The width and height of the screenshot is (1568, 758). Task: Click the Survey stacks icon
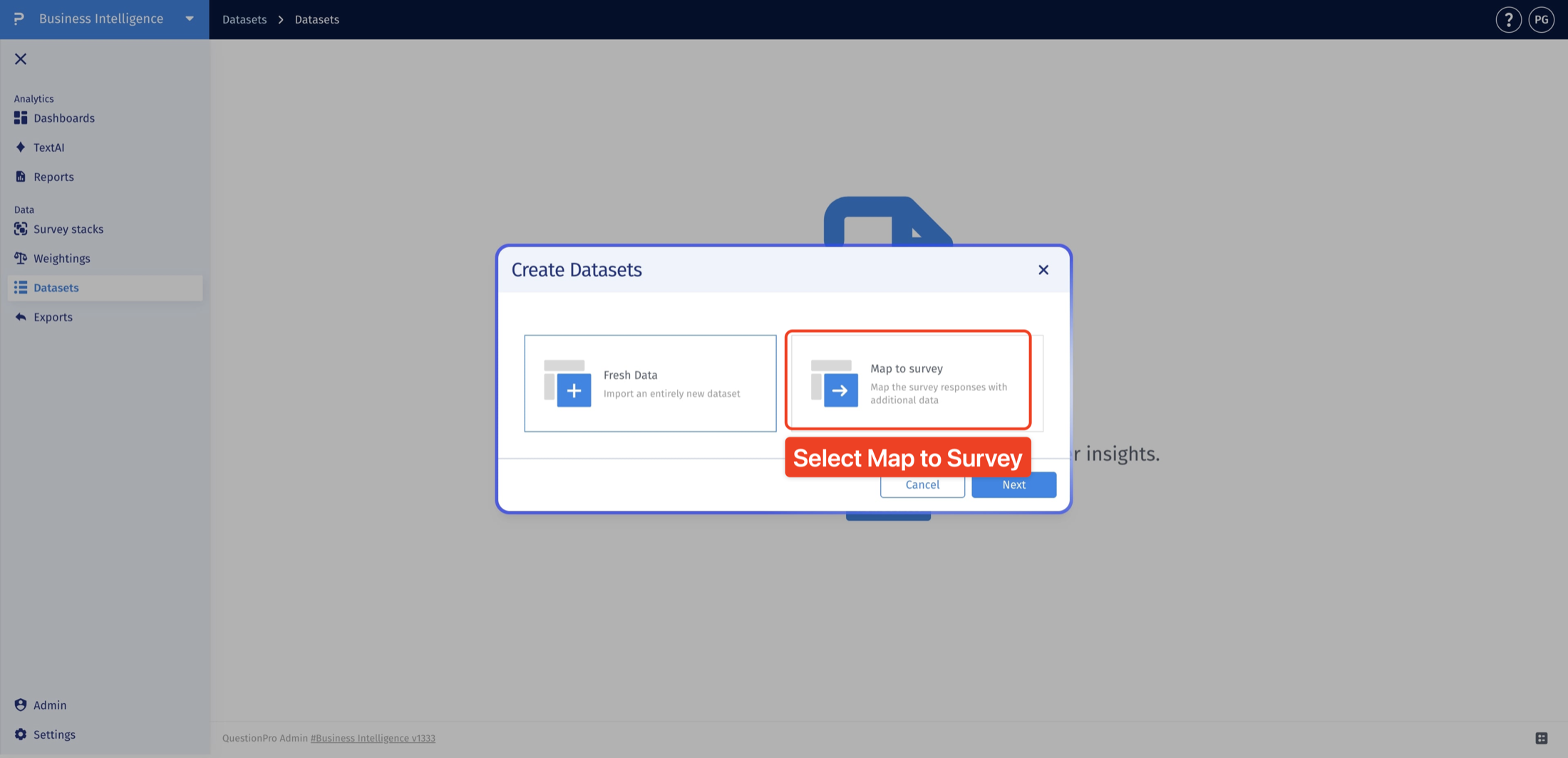[21, 229]
